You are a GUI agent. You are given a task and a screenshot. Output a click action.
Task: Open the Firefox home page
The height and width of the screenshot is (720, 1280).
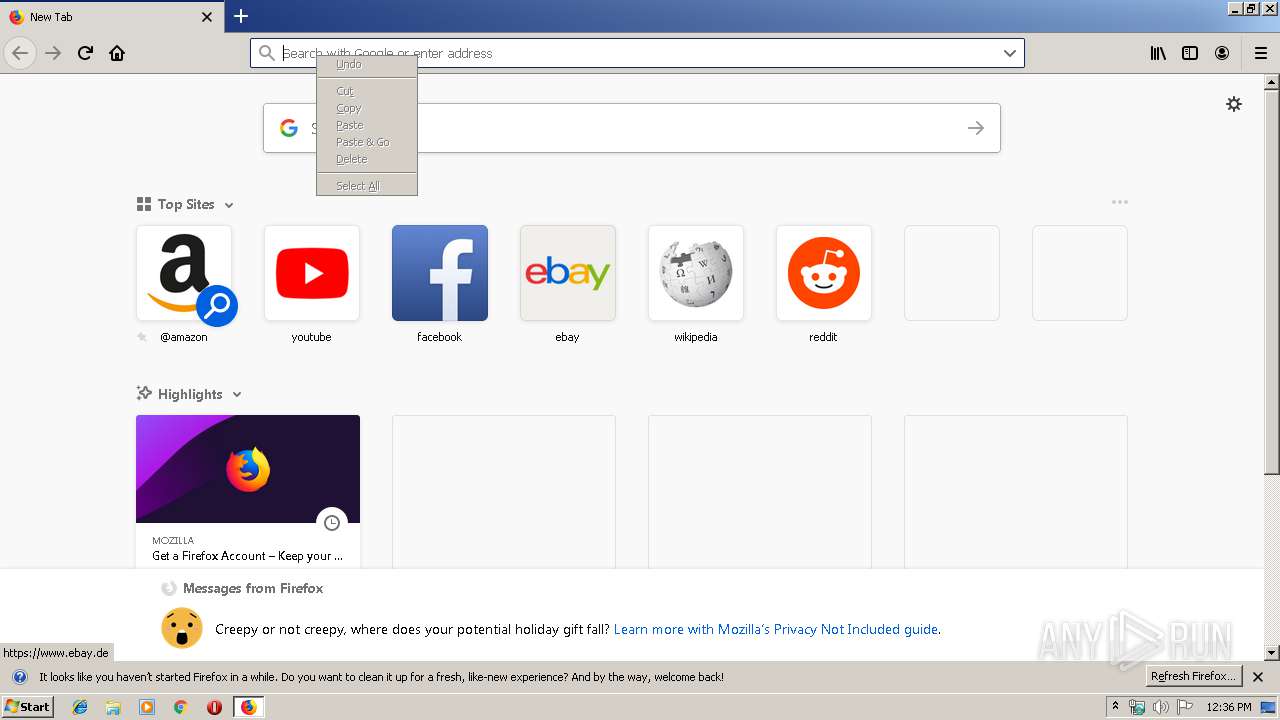pos(117,53)
